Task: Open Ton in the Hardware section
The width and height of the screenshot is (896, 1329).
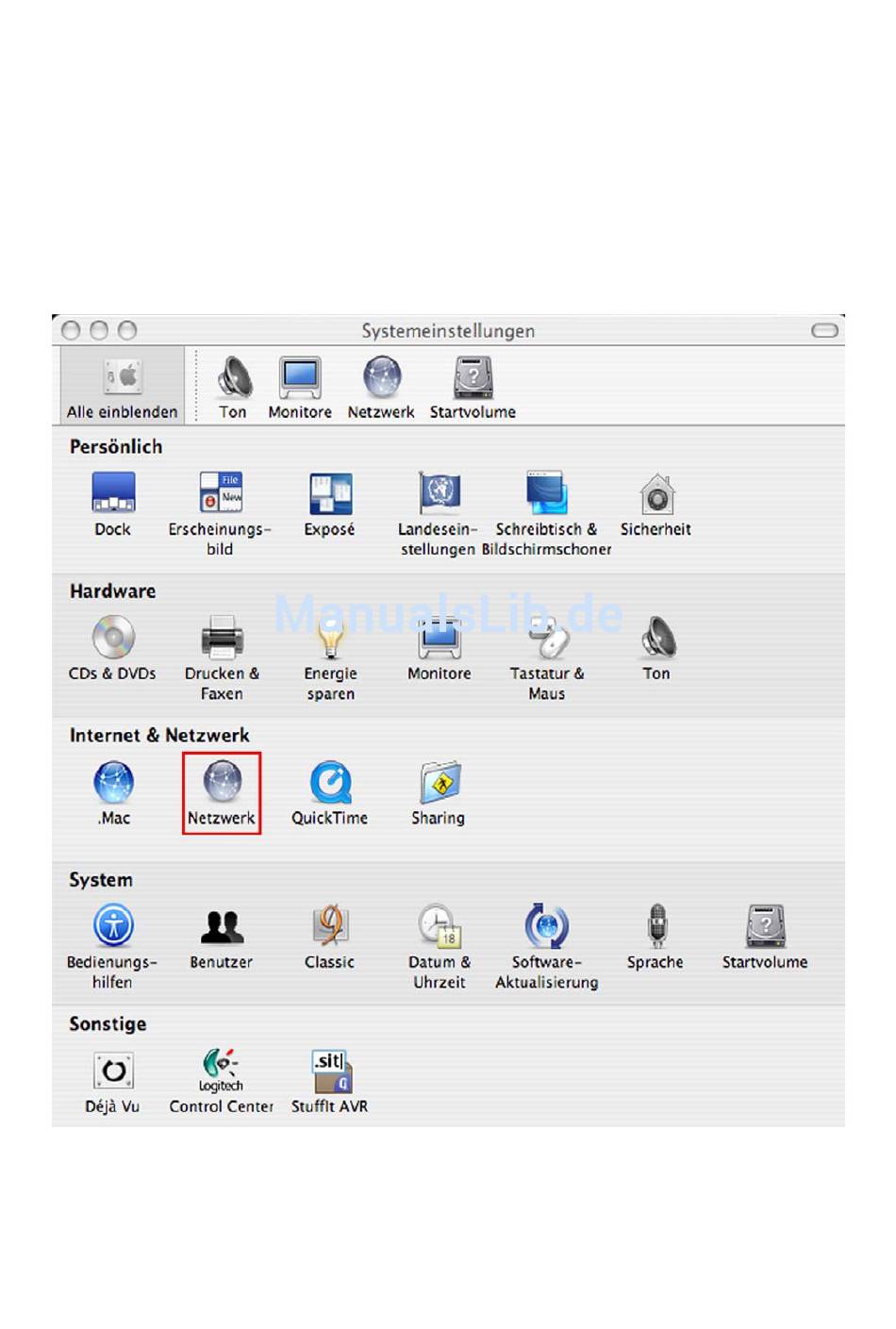Action: 656,649
